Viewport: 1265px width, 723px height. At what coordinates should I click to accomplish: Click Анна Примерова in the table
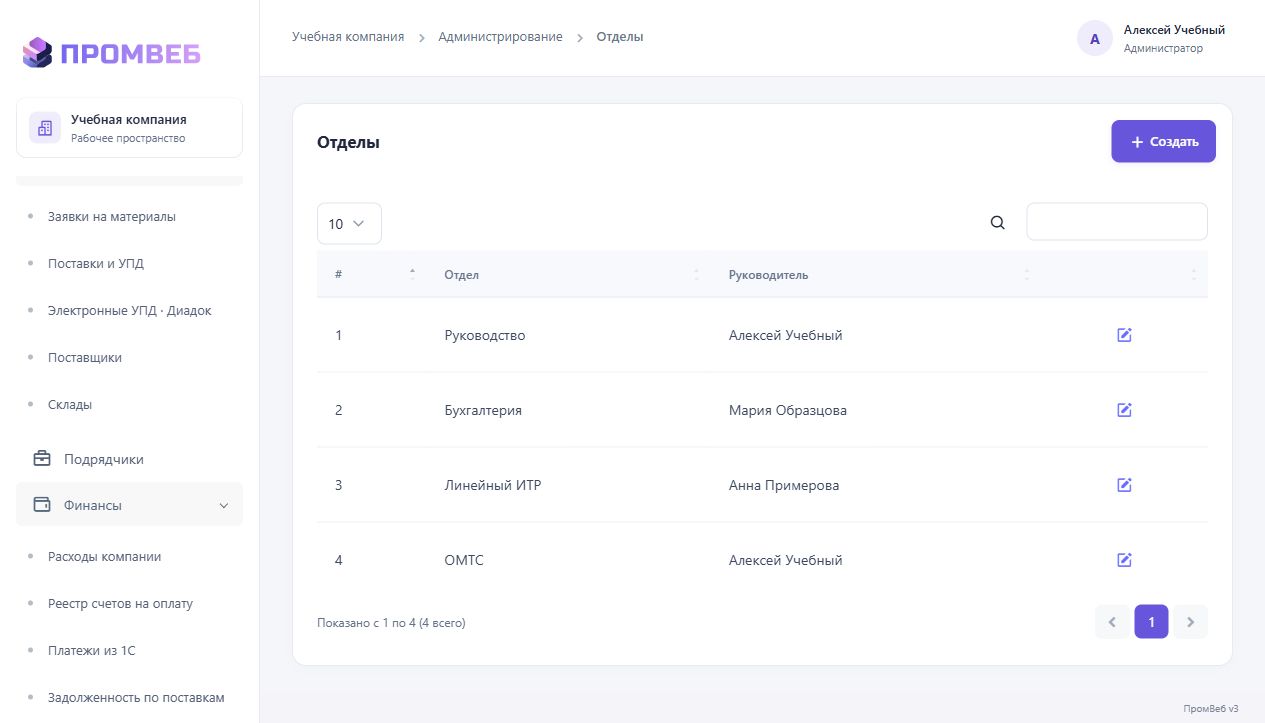pos(784,485)
